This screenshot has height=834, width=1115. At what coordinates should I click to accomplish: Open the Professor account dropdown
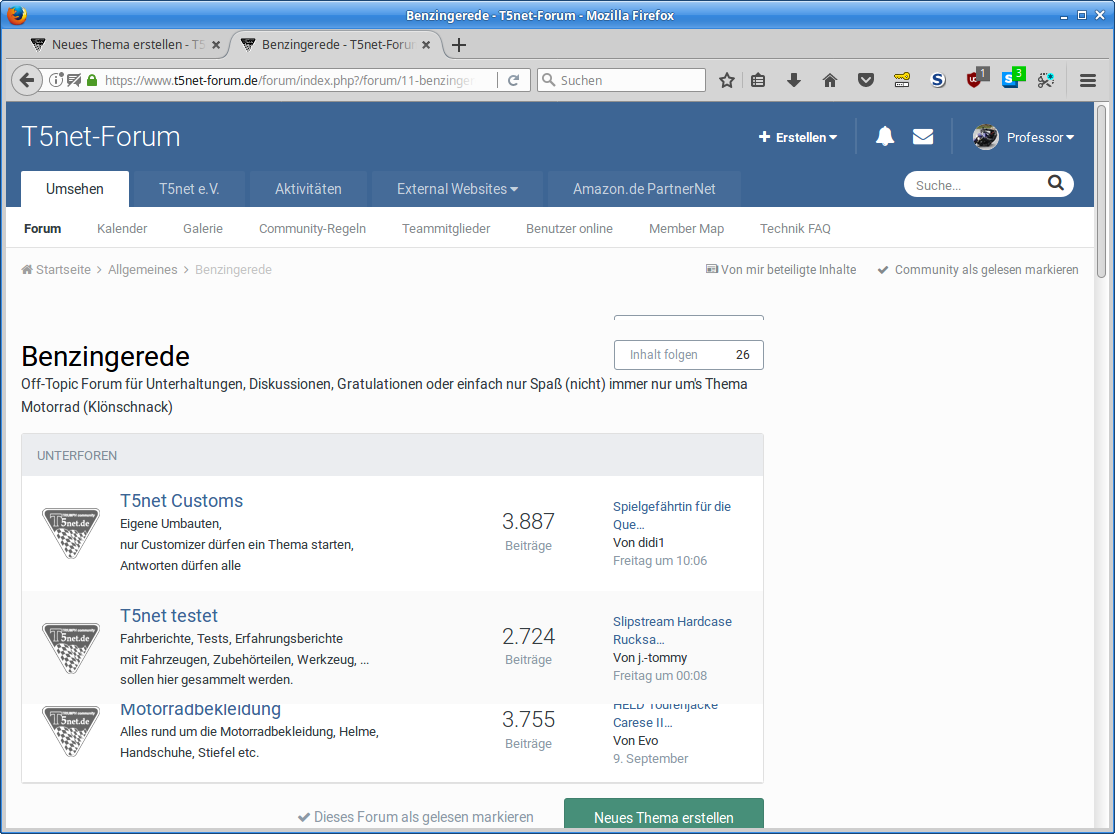[1040, 137]
